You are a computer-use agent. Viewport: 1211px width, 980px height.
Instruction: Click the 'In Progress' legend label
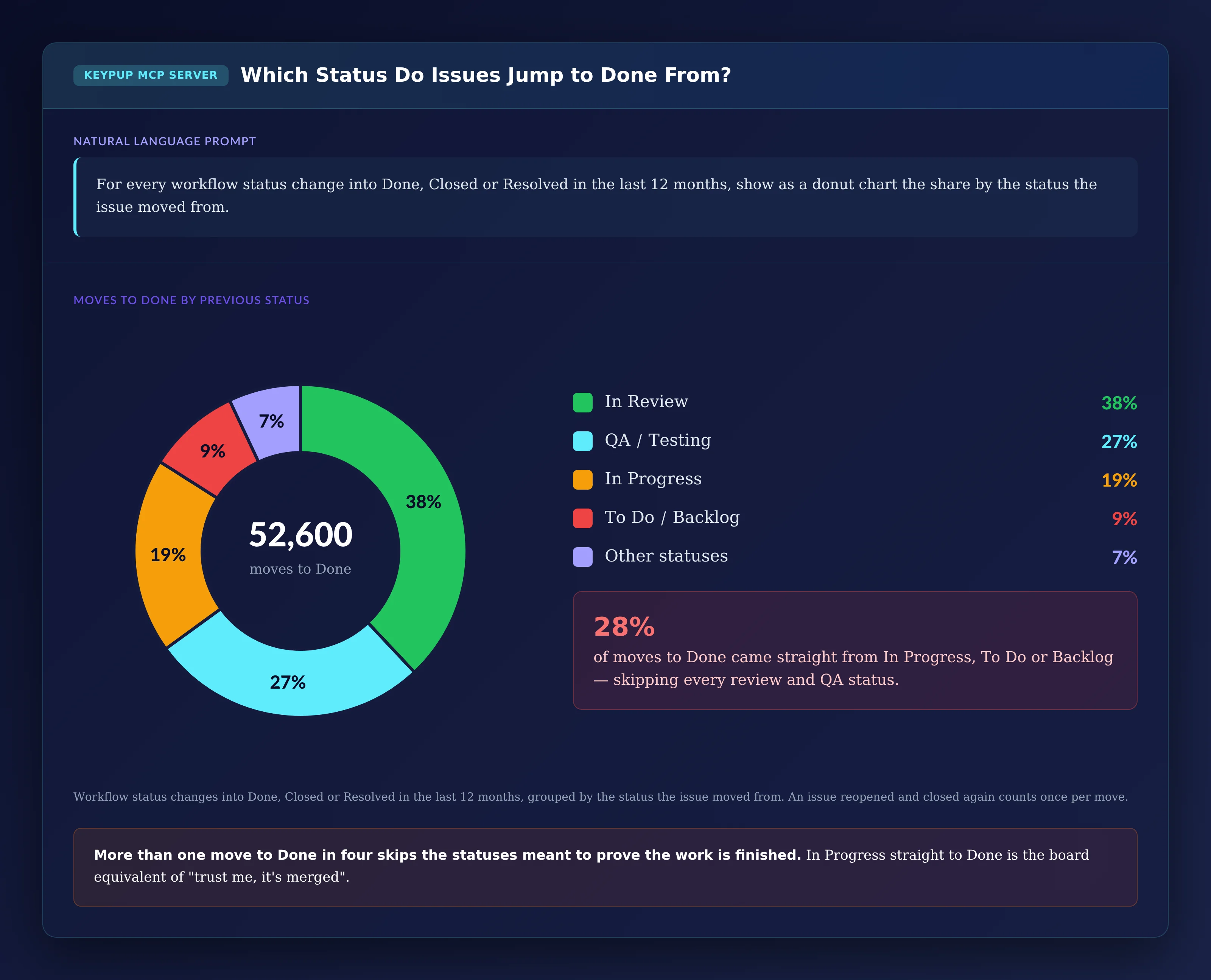coord(653,479)
